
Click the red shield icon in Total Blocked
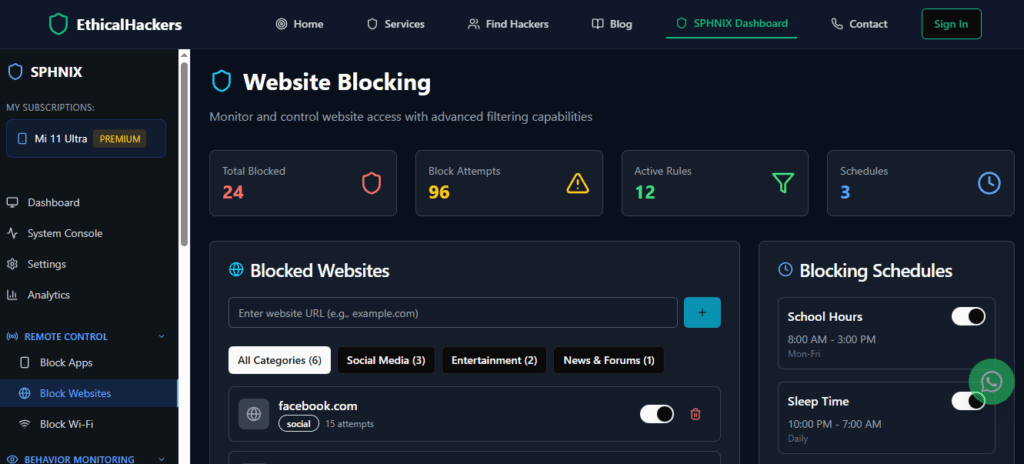pos(371,183)
